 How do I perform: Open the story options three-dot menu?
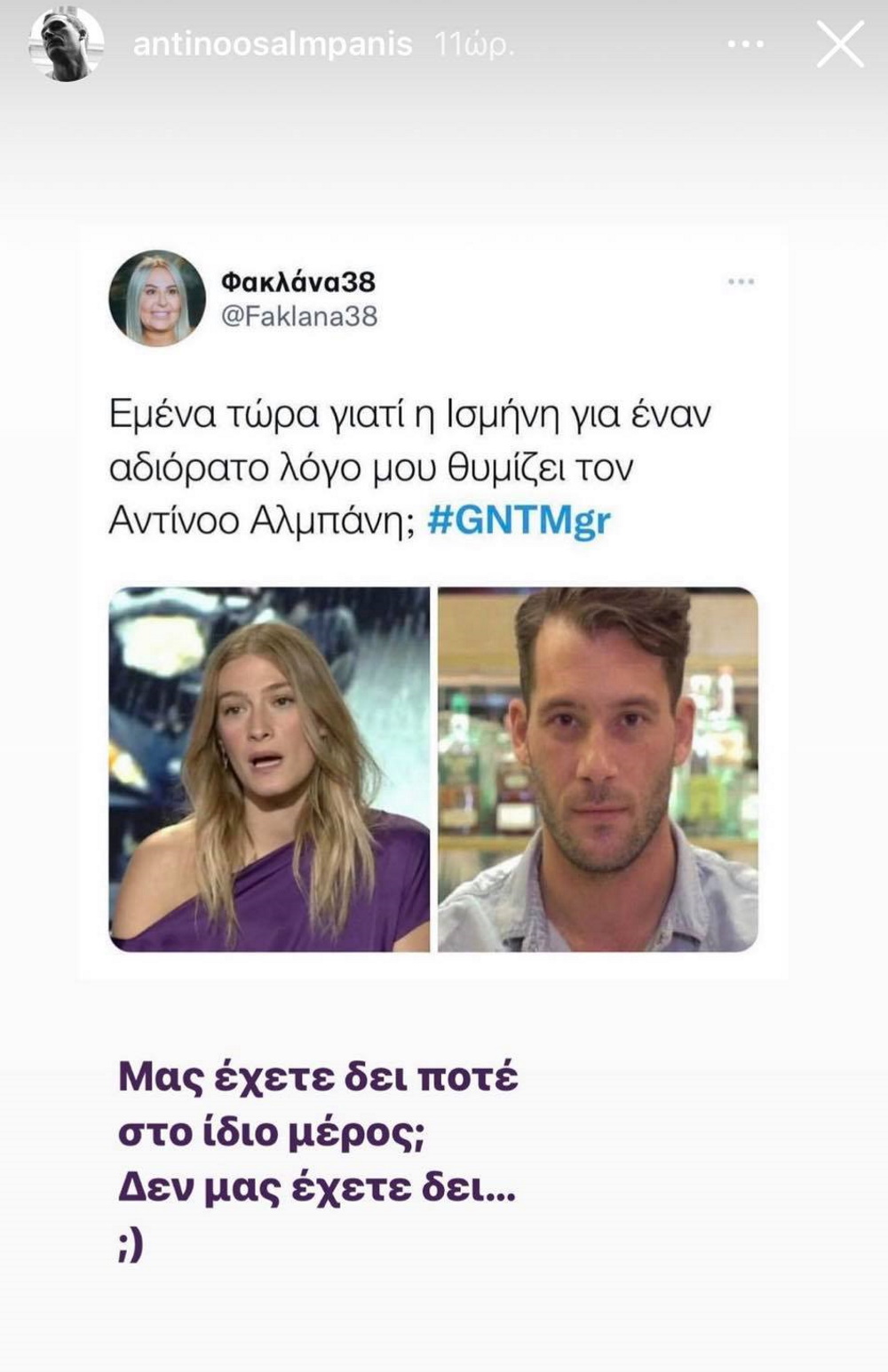pyautogui.click(x=745, y=44)
